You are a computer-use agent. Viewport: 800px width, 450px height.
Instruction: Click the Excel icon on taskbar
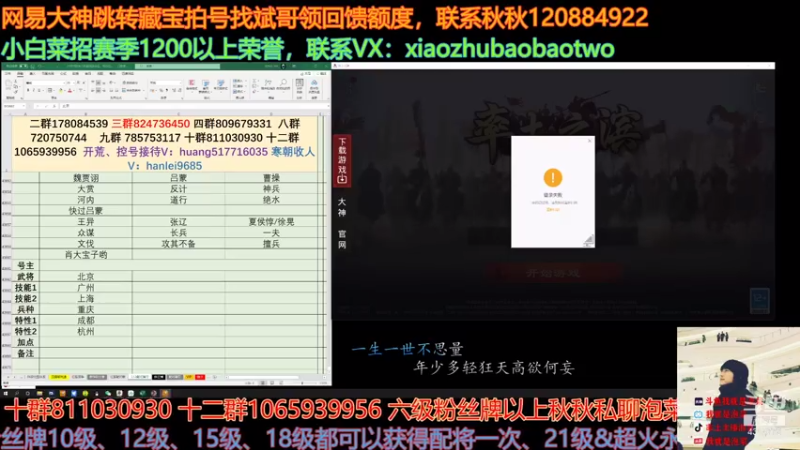(x=142, y=393)
